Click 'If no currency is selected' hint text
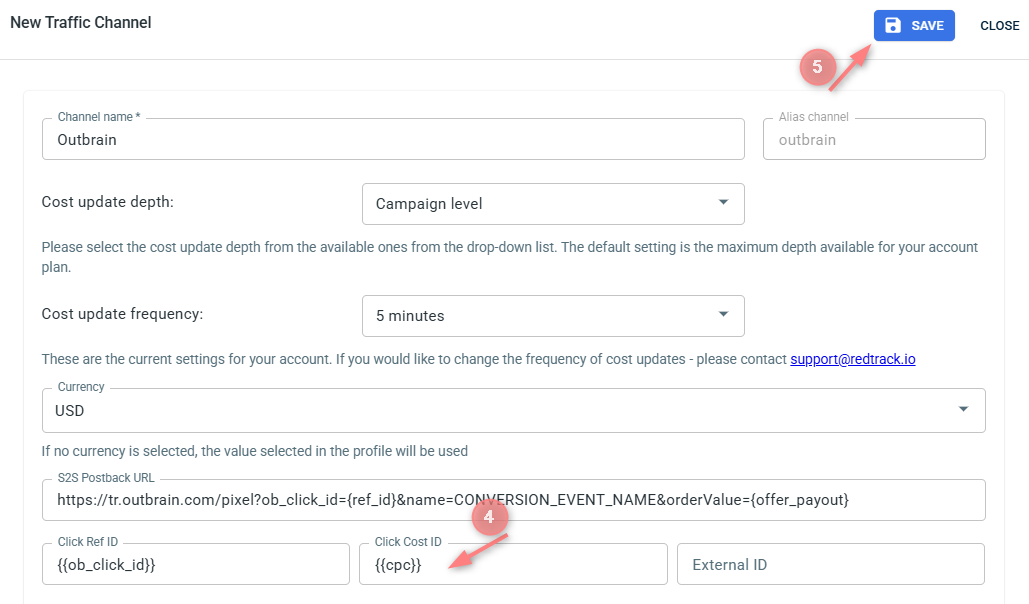The image size is (1029, 604). (x=255, y=451)
